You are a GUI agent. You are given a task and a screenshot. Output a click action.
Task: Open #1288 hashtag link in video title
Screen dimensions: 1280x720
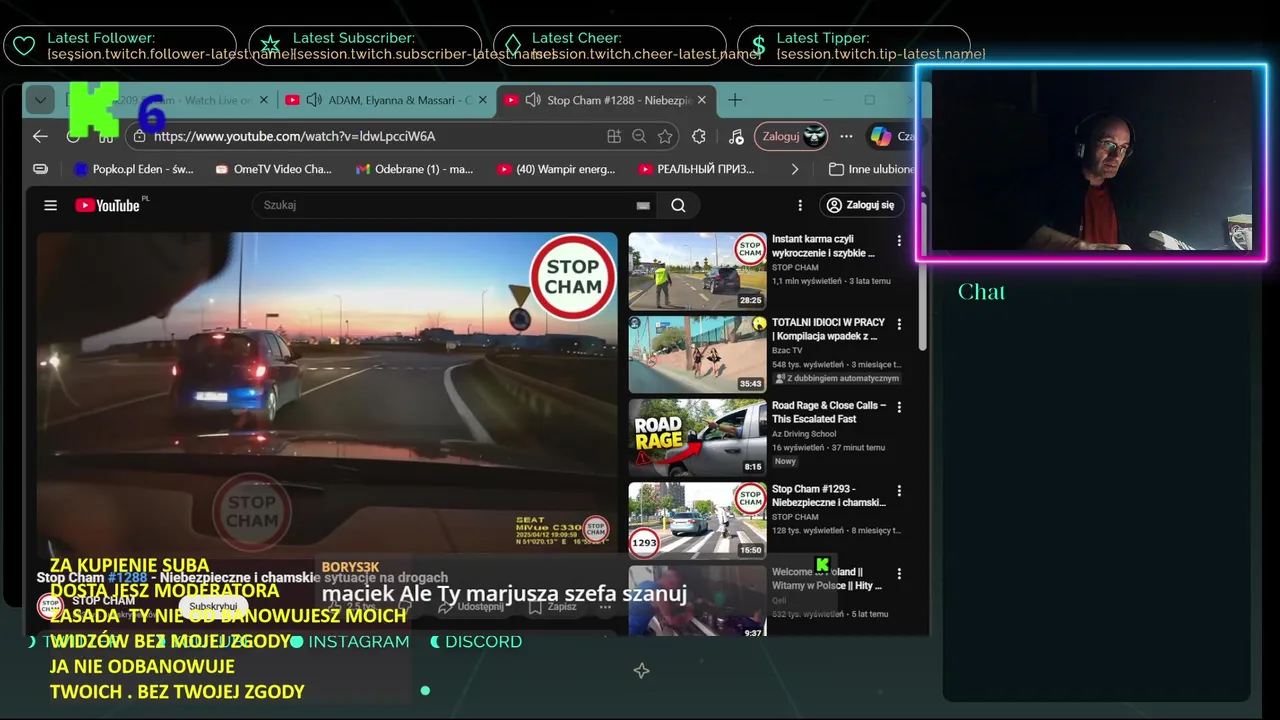(x=127, y=578)
